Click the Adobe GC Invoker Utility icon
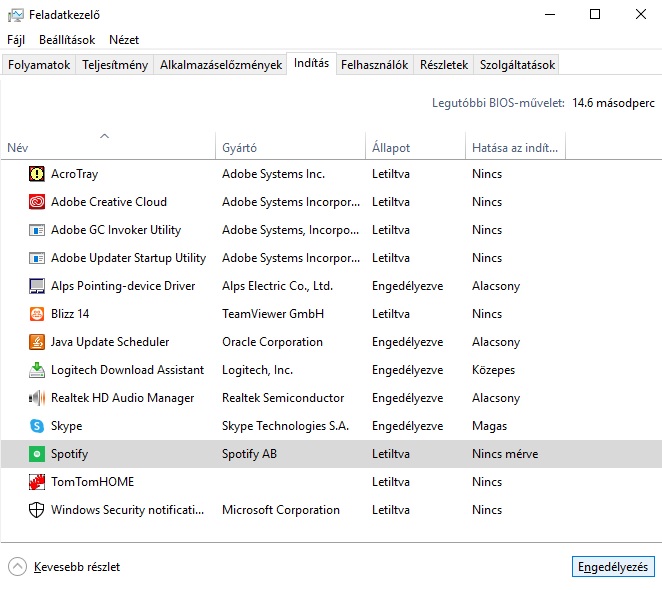This screenshot has width=662, height=590. [x=37, y=230]
